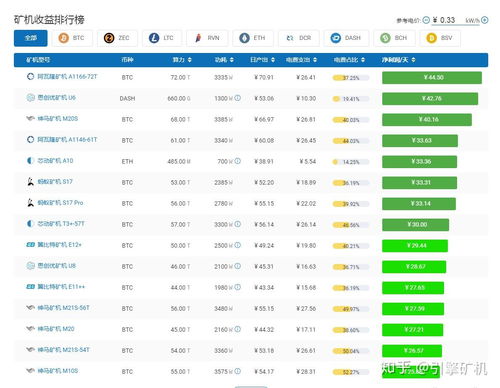Image resolution: width=500 pixels, height=388 pixels.
Task: Open the 蚂蚁矿机 S17 Pro miner link
Action: point(60,203)
